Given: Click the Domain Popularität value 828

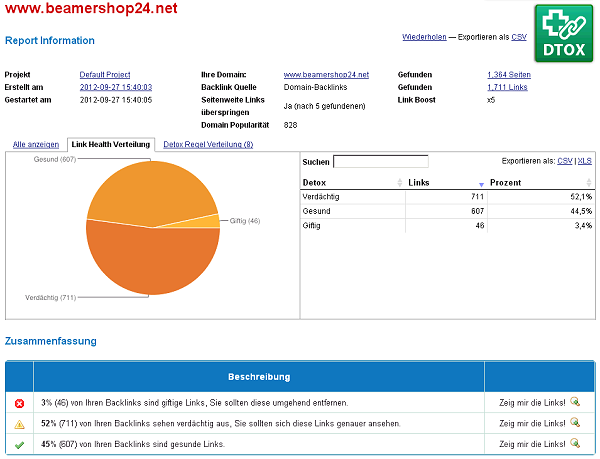Looking at the screenshot, I should (x=290, y=125).
